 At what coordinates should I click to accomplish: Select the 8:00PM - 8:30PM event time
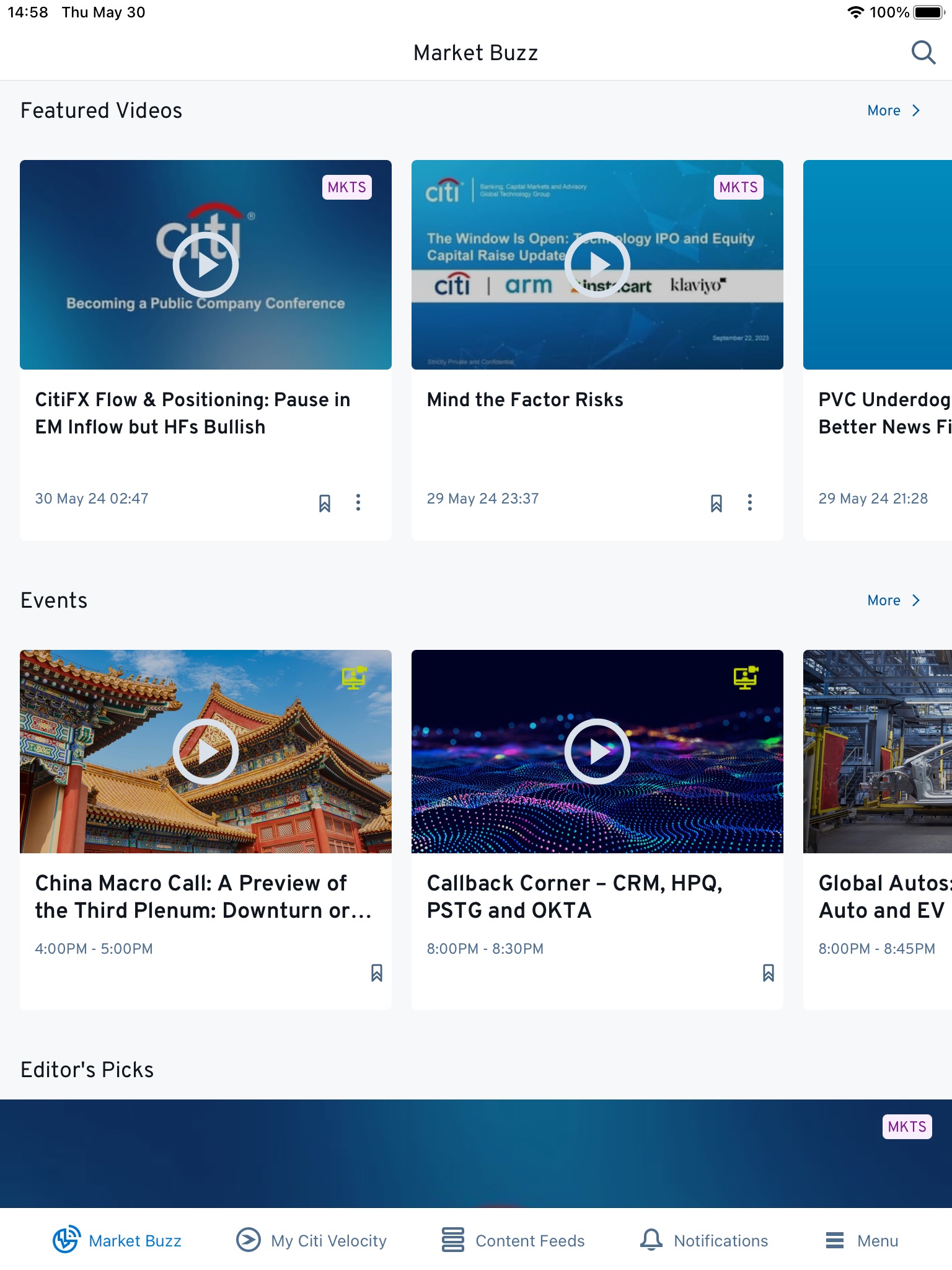(485, 949)
